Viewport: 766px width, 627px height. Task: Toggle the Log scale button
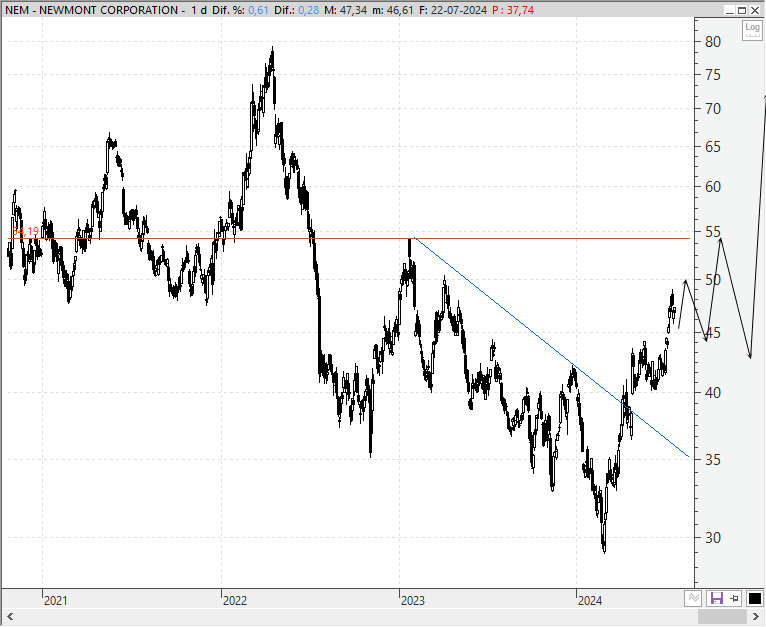[752, 31]
